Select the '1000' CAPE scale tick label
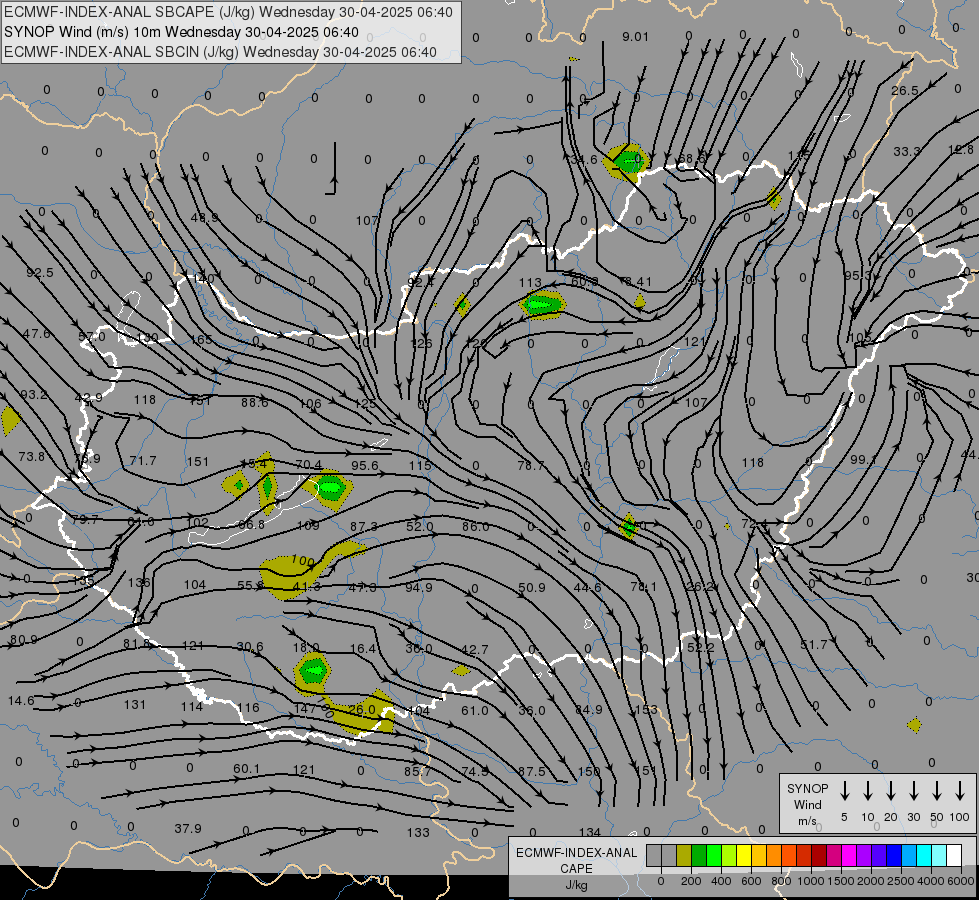979x900 pixels. pos(810,881)
